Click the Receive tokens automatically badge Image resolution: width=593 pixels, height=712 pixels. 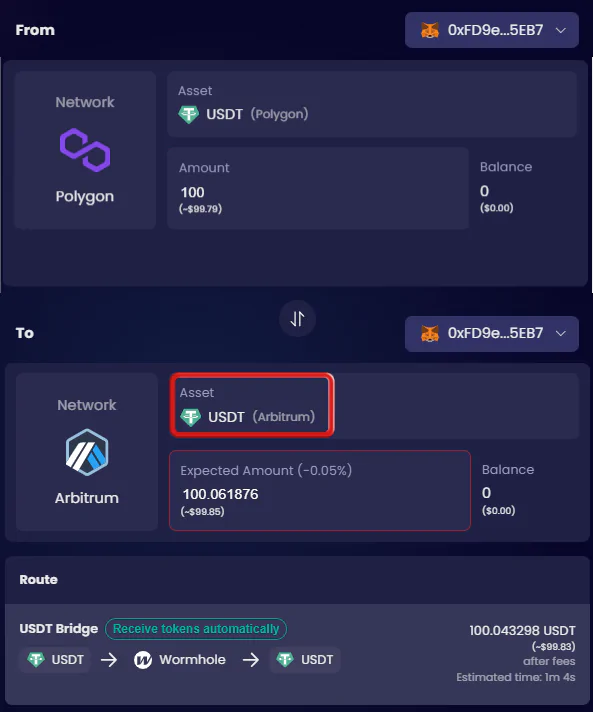point(196,629)
